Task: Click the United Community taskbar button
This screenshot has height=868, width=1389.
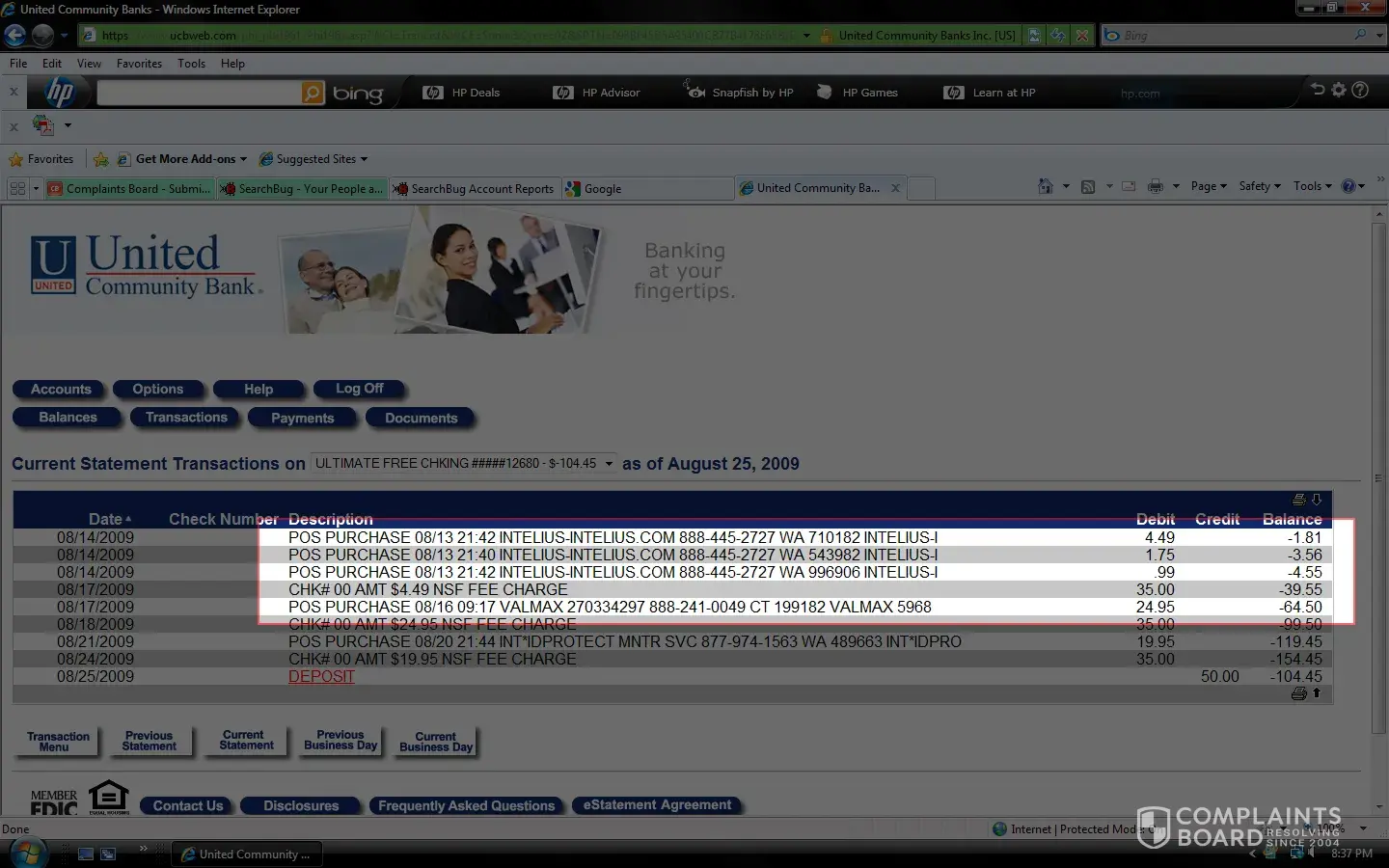Action: point(247,854)
